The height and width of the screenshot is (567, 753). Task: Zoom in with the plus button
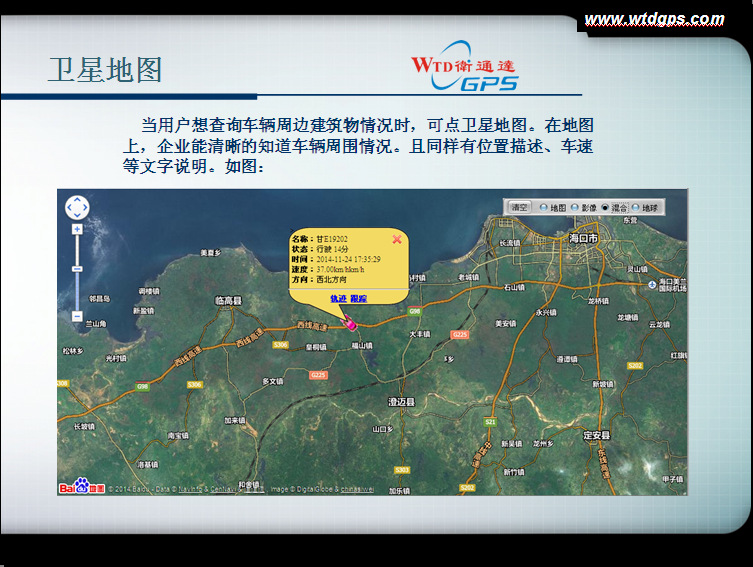(x=77, y=229)
